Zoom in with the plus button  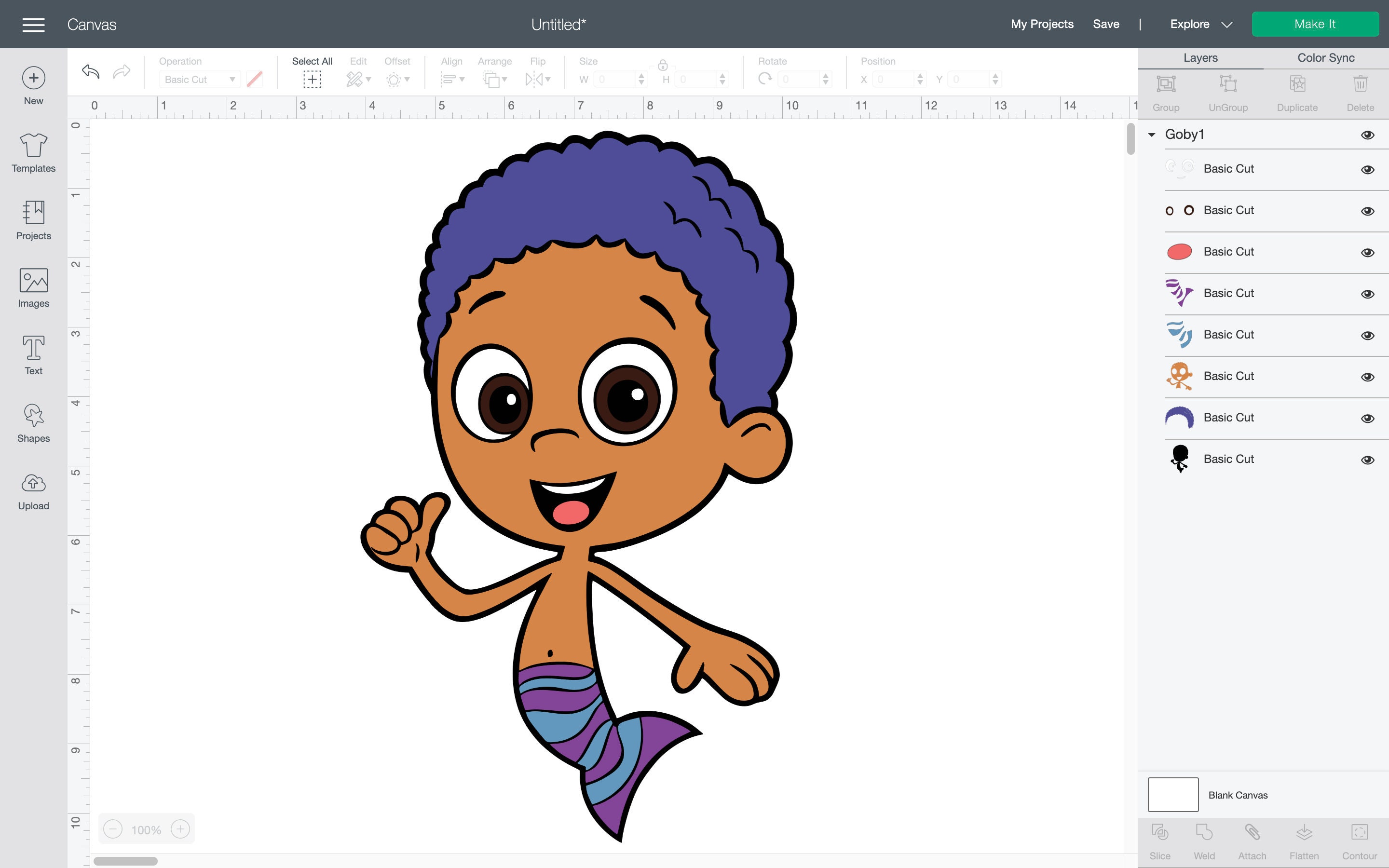(180, 829)
